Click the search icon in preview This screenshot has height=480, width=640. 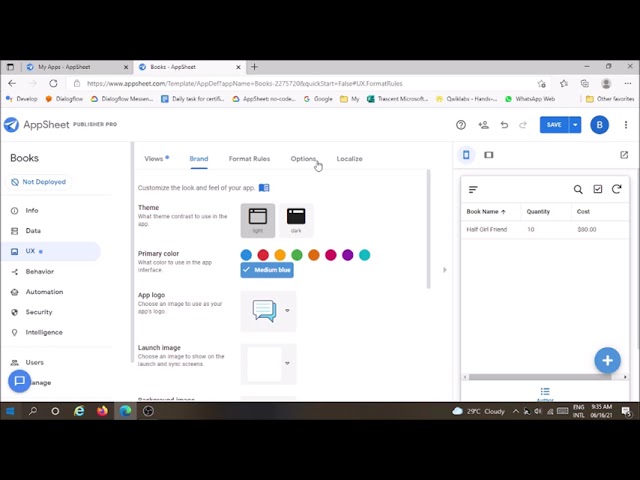point(578,189)
